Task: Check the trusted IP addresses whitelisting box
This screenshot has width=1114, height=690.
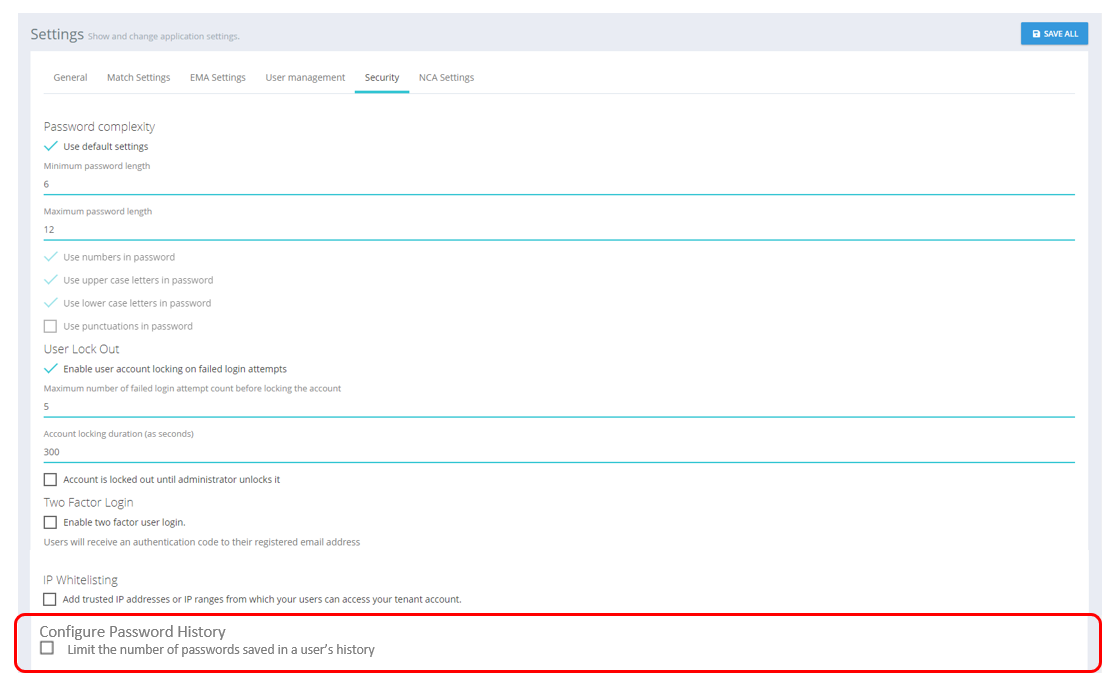Action: 51,599
